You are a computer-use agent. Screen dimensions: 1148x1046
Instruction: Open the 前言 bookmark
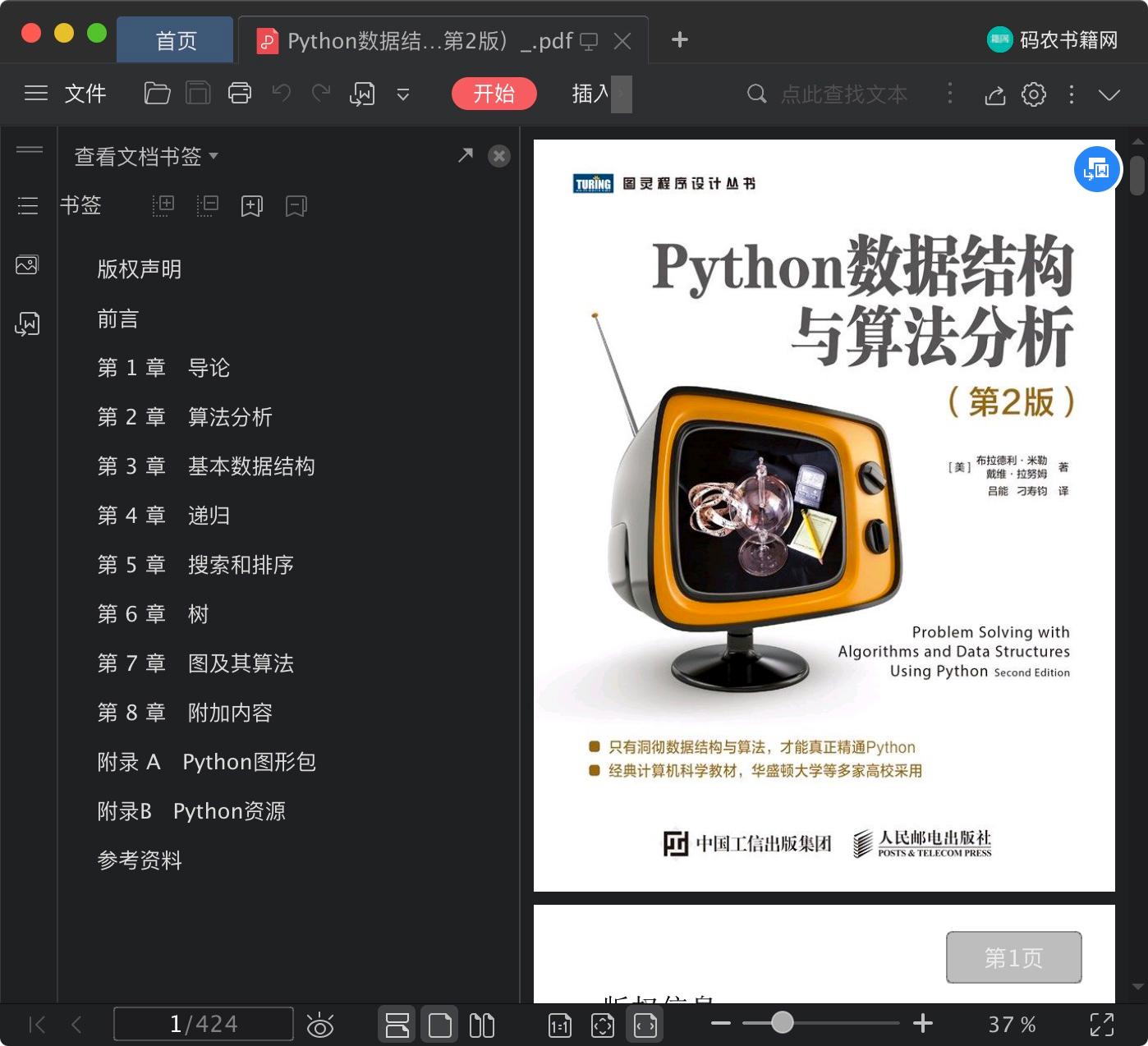[x=118, y=319]
